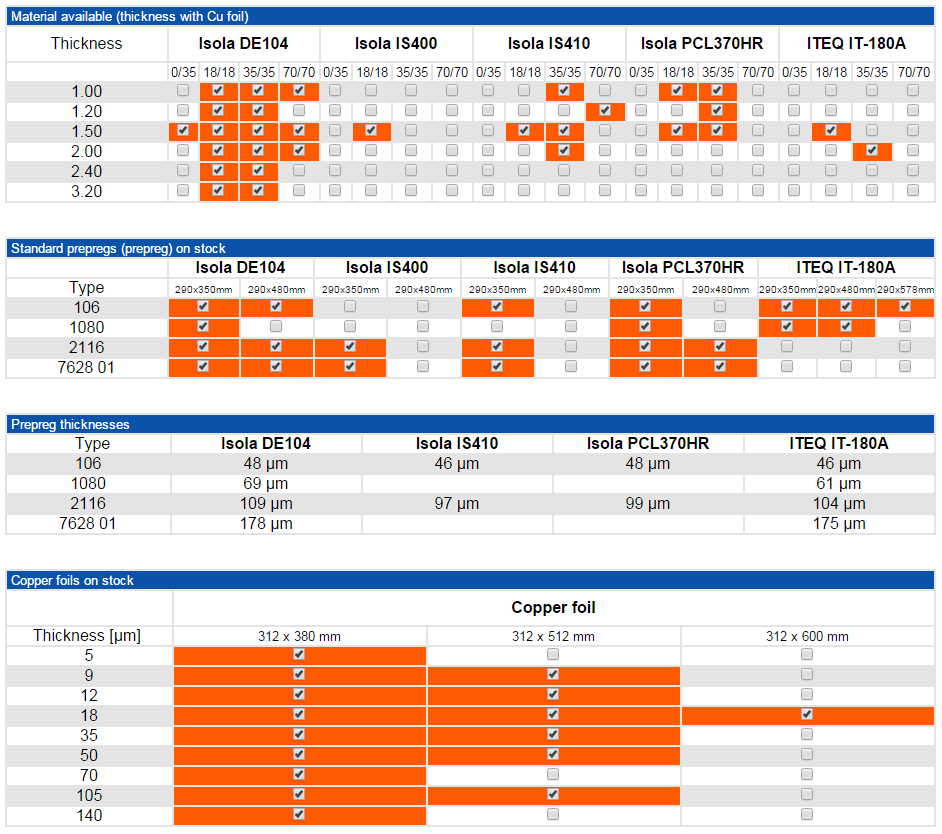The height and width of the screenshot is (834, 942).
Task: Toggle Isola IS410 70/70 at 1.20 thickness
Action: (x=604, y=111)
